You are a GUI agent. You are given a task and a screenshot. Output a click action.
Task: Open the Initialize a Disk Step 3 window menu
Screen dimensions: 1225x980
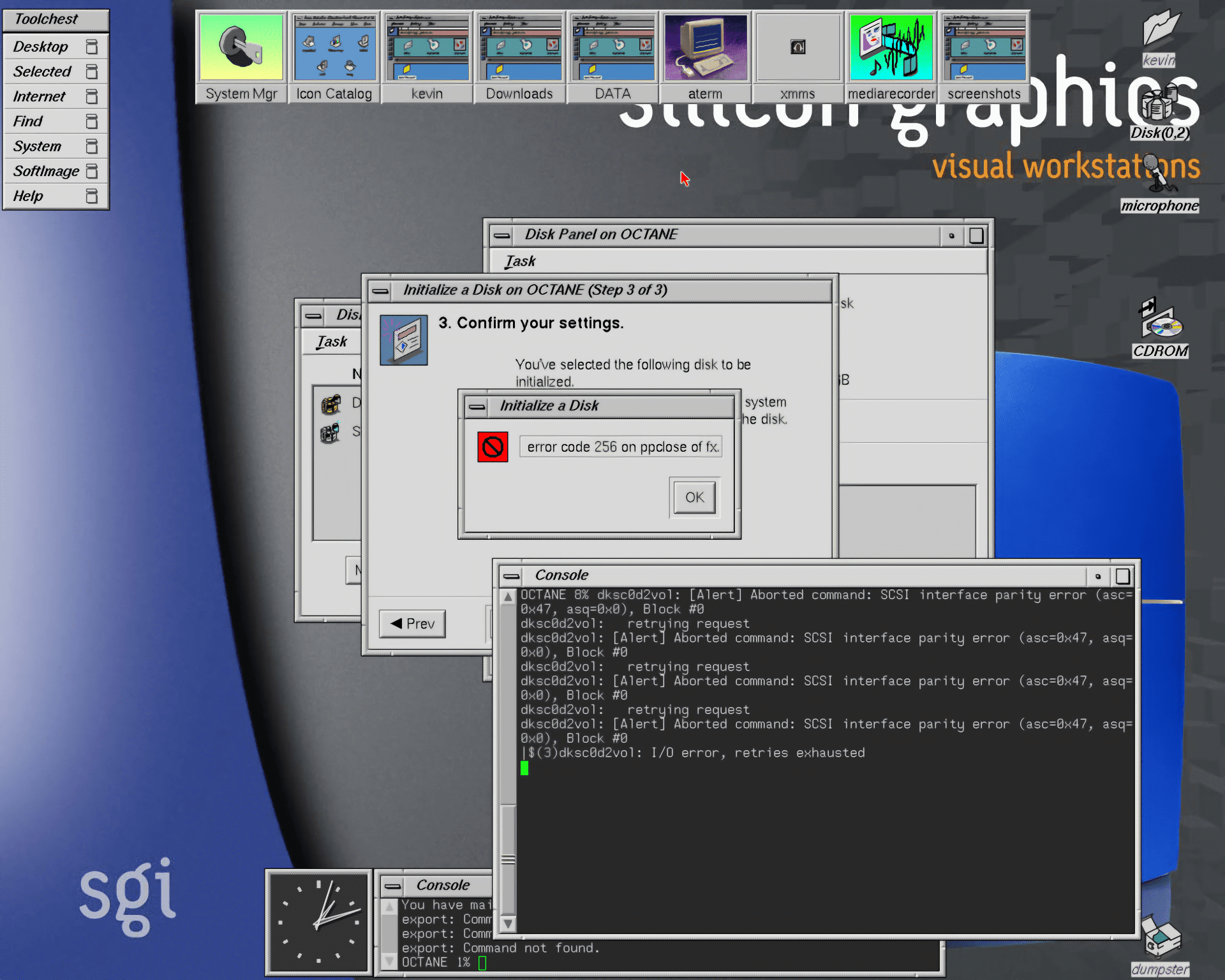pos(381,291)
